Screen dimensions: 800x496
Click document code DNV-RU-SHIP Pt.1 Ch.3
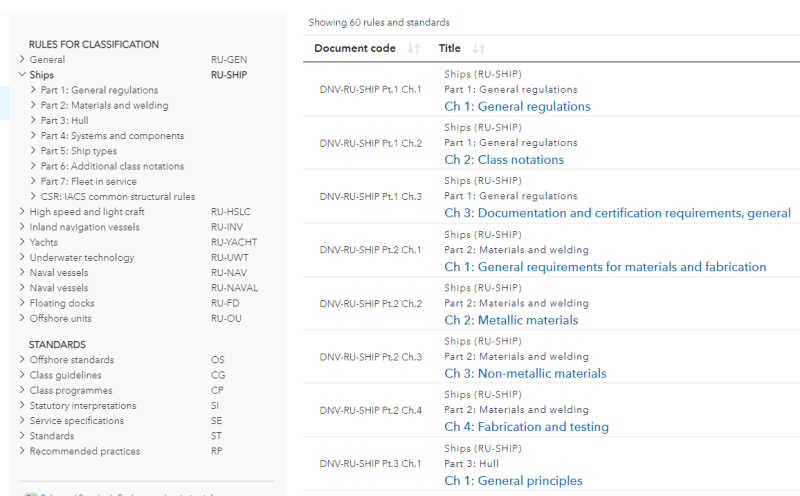pyautogui.click(x=370, y=196)
